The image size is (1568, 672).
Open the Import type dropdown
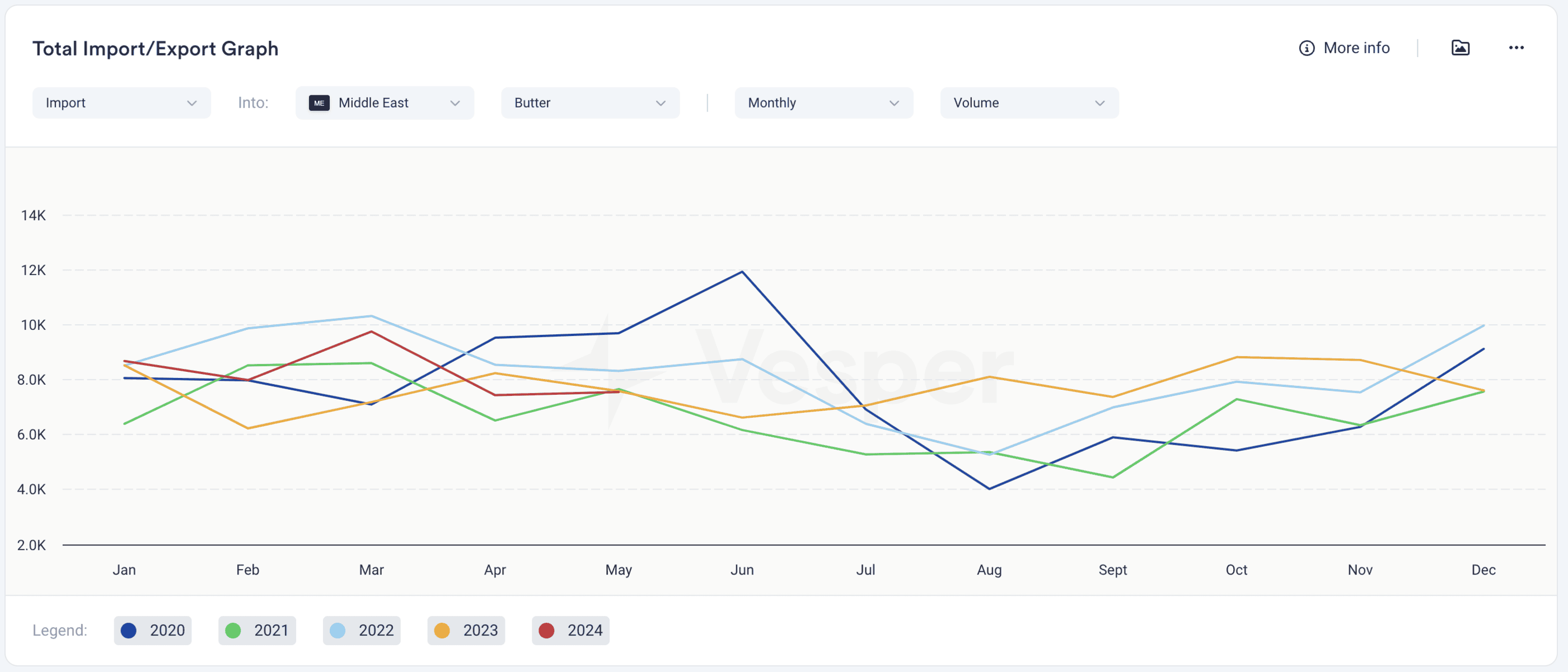click(121, 103)
